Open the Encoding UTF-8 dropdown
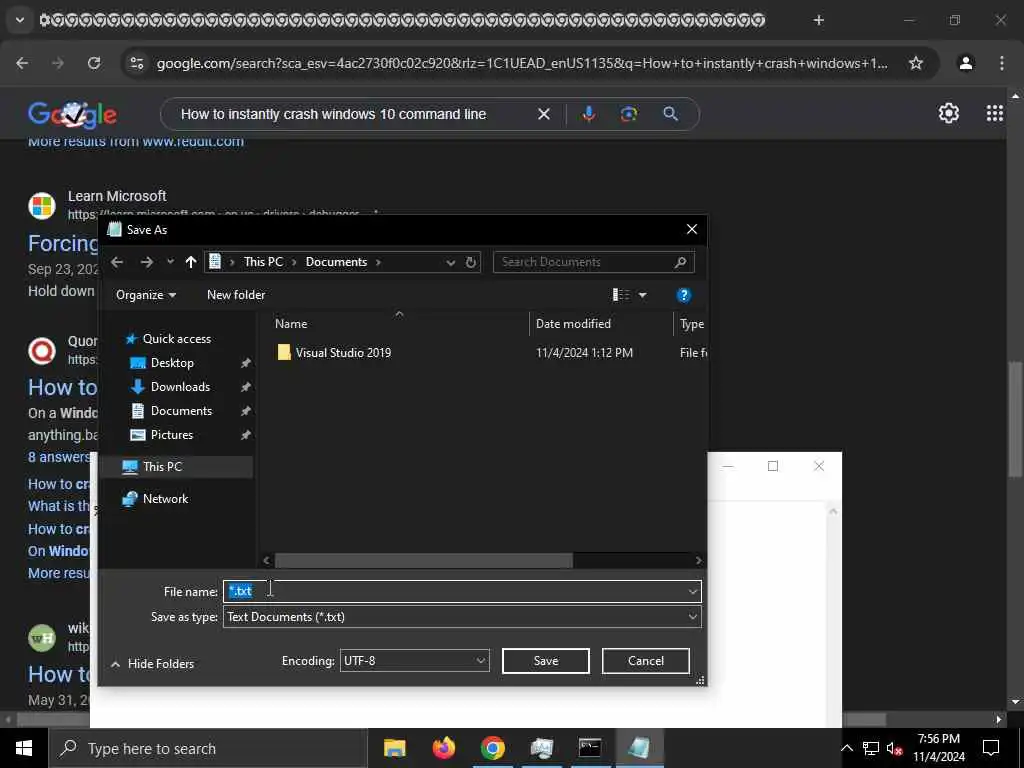1024x768 pixels. click(x=414, y=661)
